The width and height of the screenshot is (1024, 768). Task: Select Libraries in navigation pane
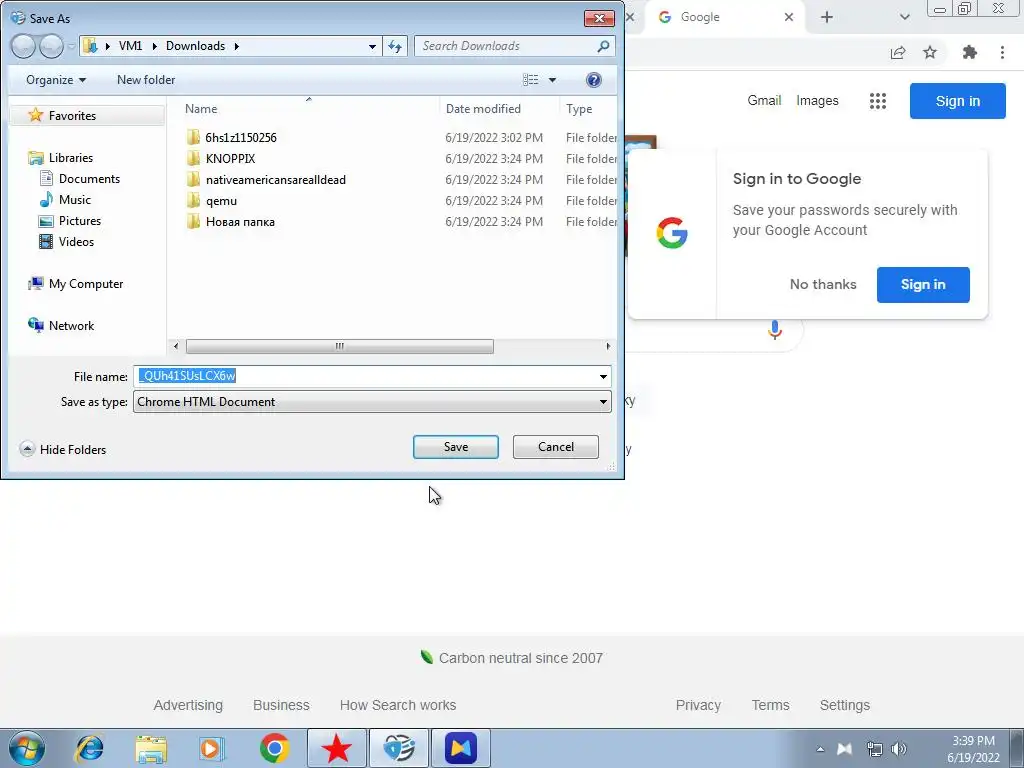click(71, 157)
